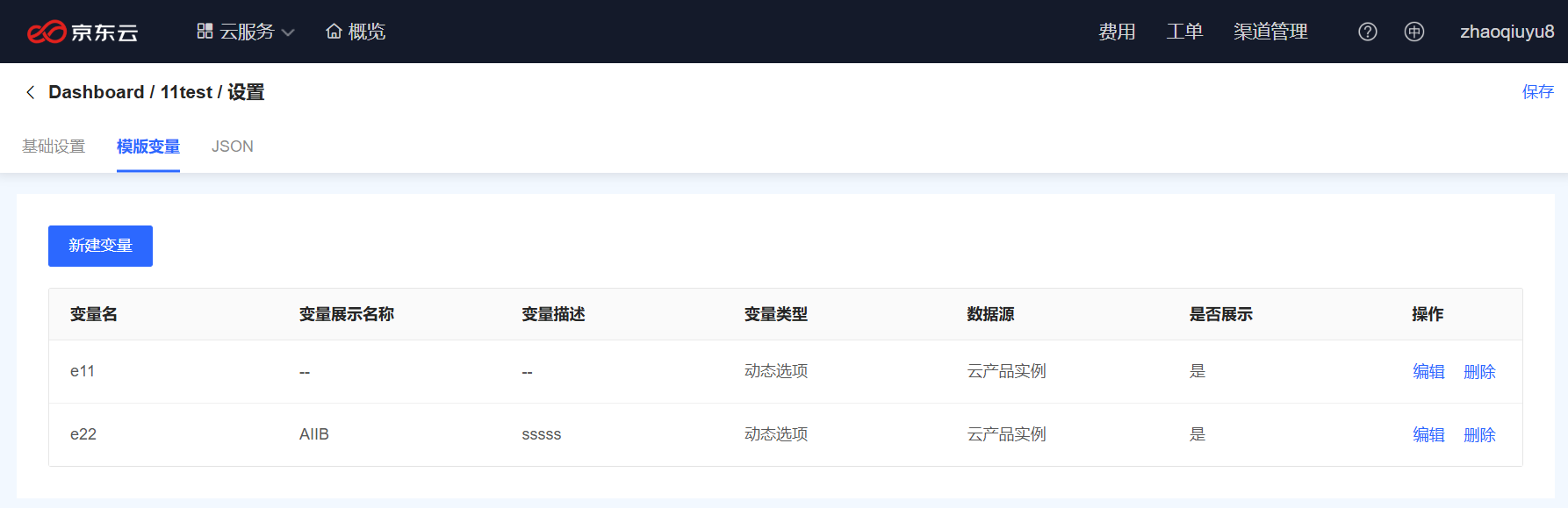Switch to the JSON tab

(x=233, y=147)
